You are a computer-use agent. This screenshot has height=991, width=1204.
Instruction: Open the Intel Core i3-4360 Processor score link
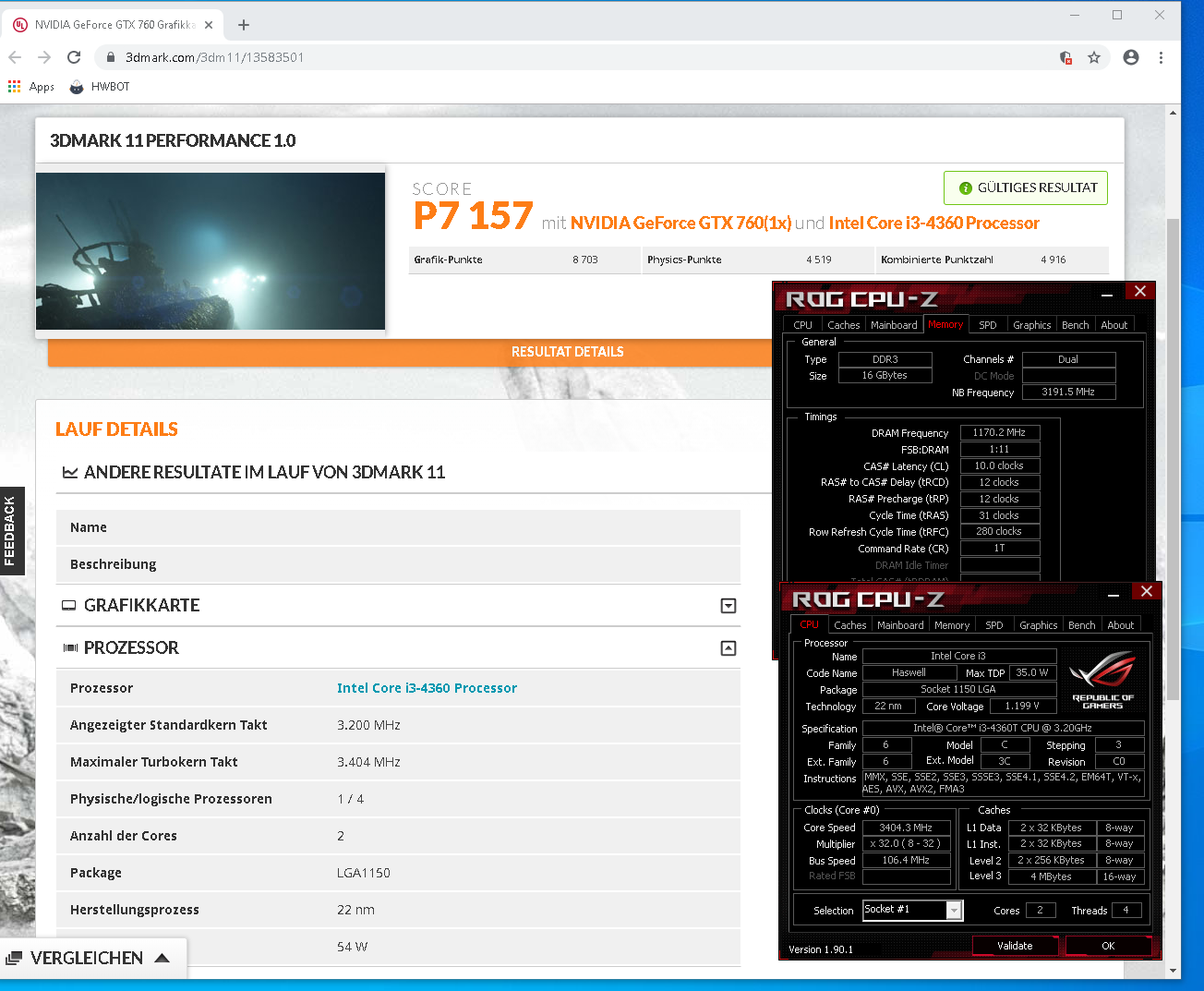click(933, 223)
